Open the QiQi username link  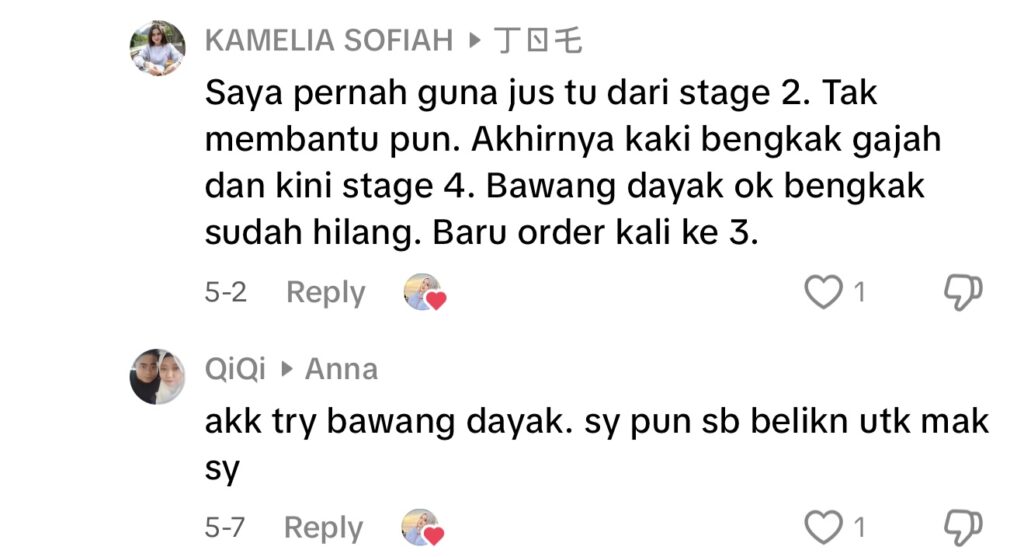click(235, 370)
